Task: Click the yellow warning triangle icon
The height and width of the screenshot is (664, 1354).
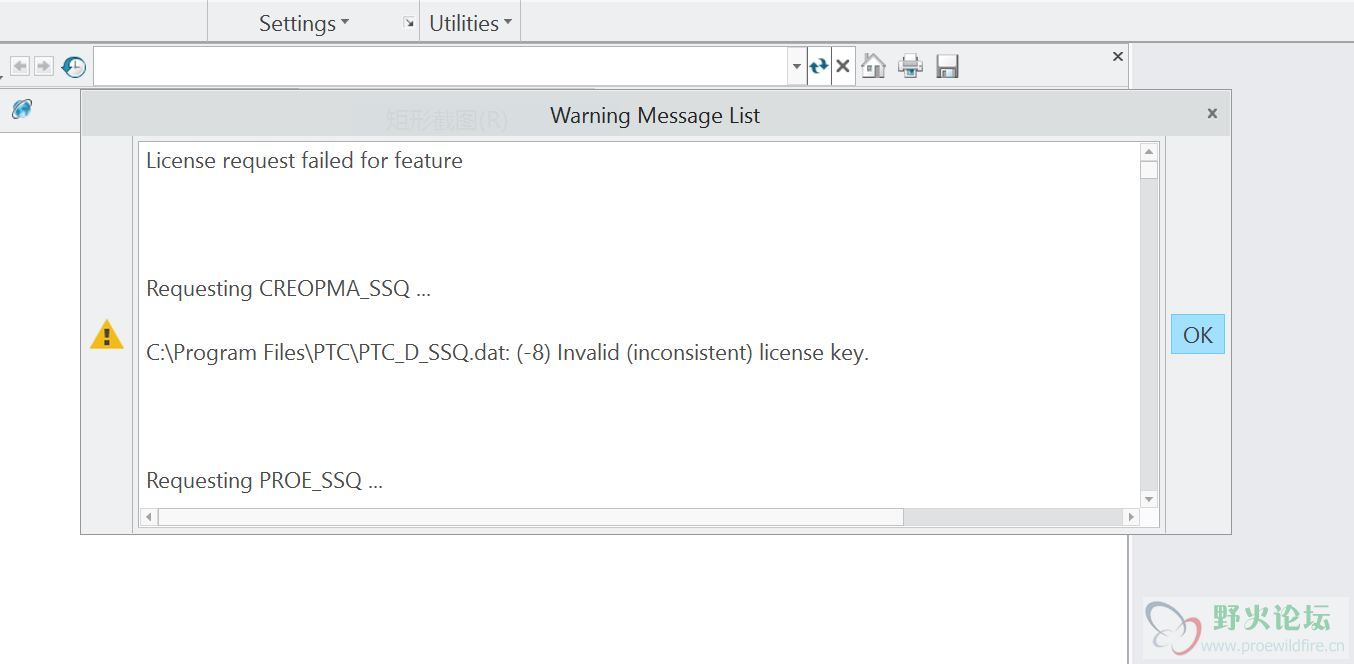Action: tap(107, 334)
